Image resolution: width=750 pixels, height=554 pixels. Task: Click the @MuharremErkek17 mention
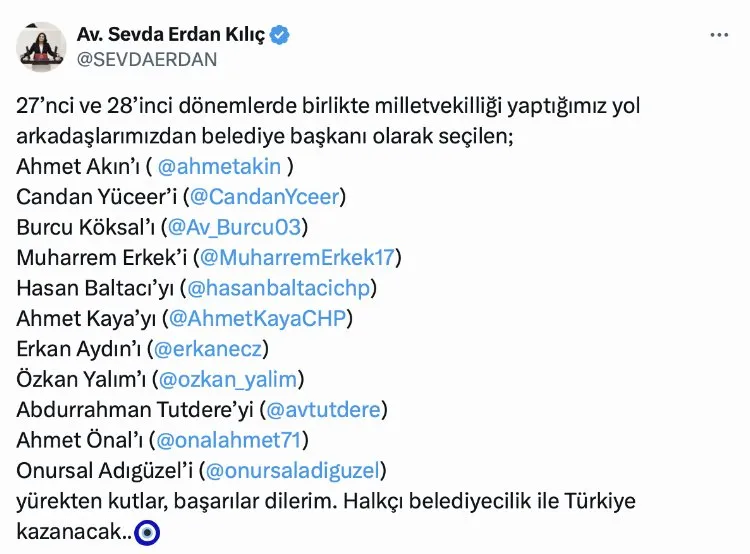[297, 257]
